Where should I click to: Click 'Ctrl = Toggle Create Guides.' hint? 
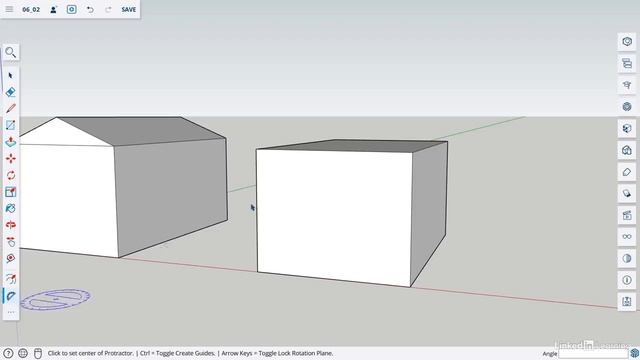coord(178,353)
